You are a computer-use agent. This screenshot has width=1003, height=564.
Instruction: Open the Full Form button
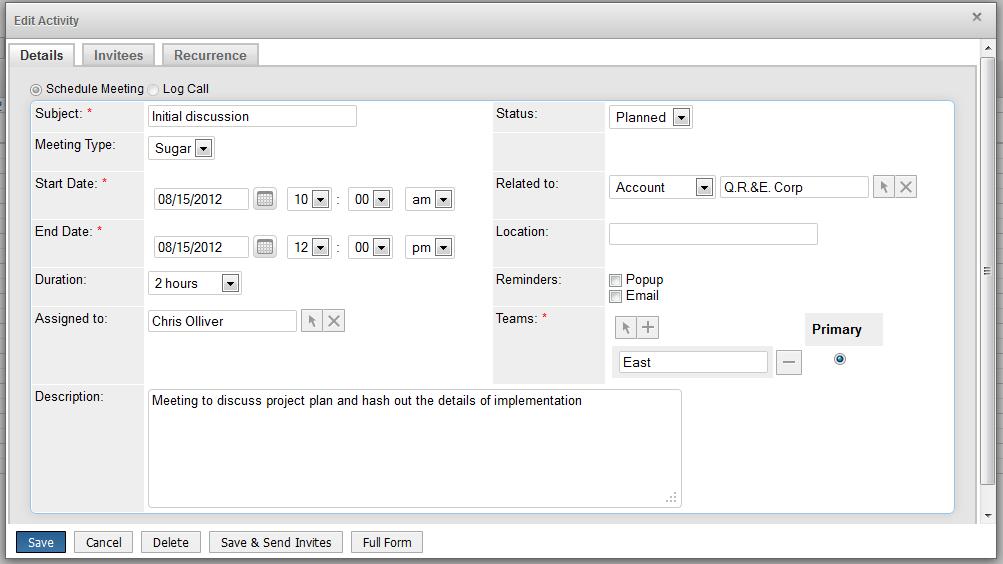click(x=387, y=542)
